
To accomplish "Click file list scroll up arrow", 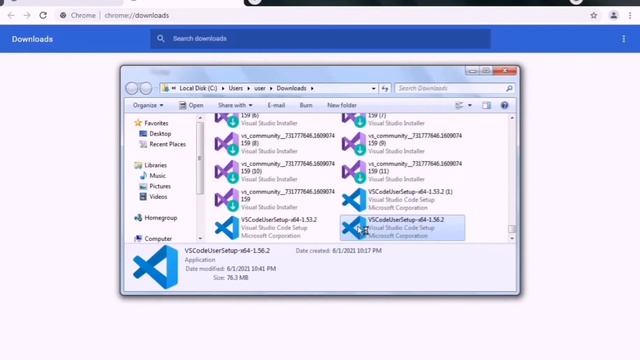I will pyautogui.click(x=512, y=118).
